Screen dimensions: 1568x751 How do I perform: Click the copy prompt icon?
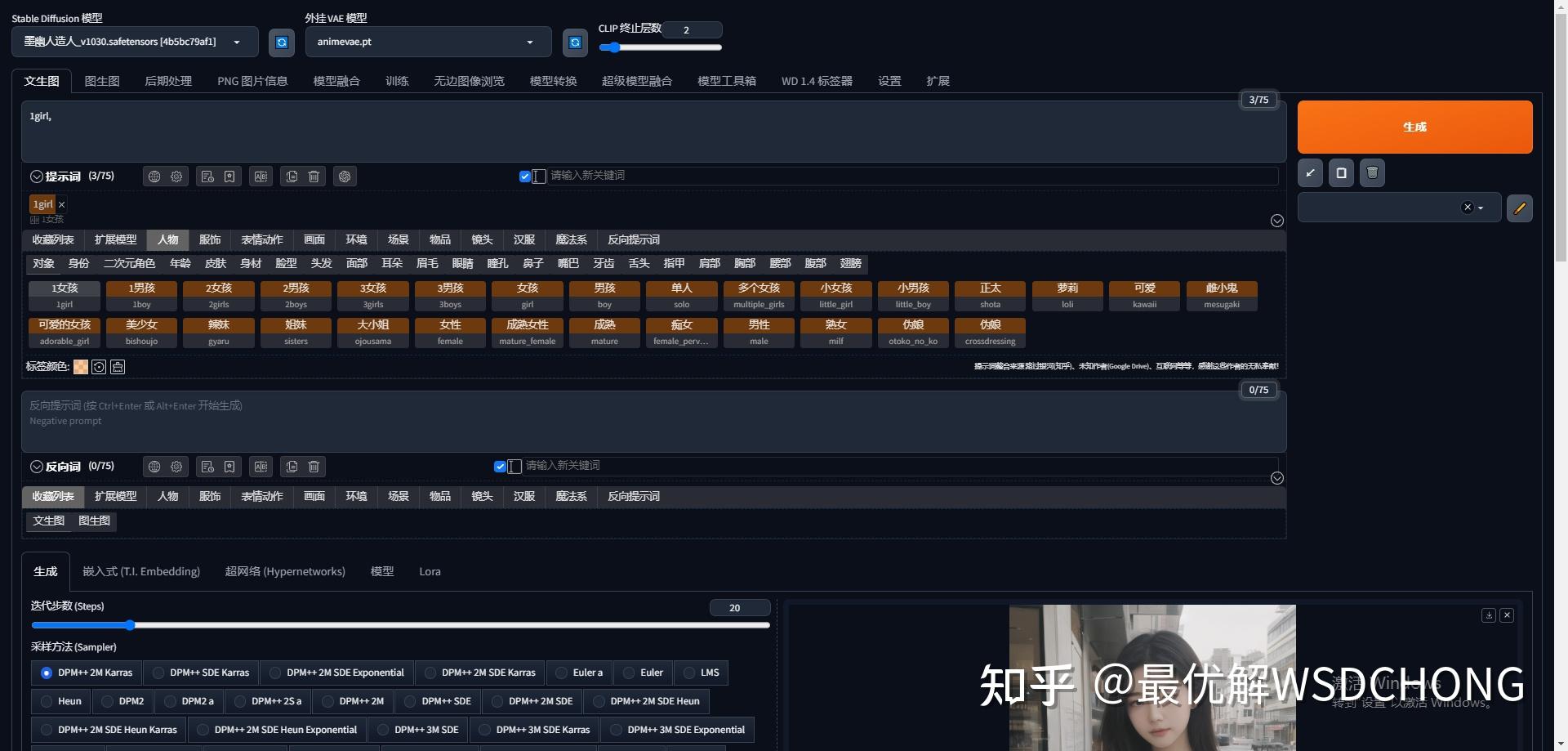pos(292,176)
